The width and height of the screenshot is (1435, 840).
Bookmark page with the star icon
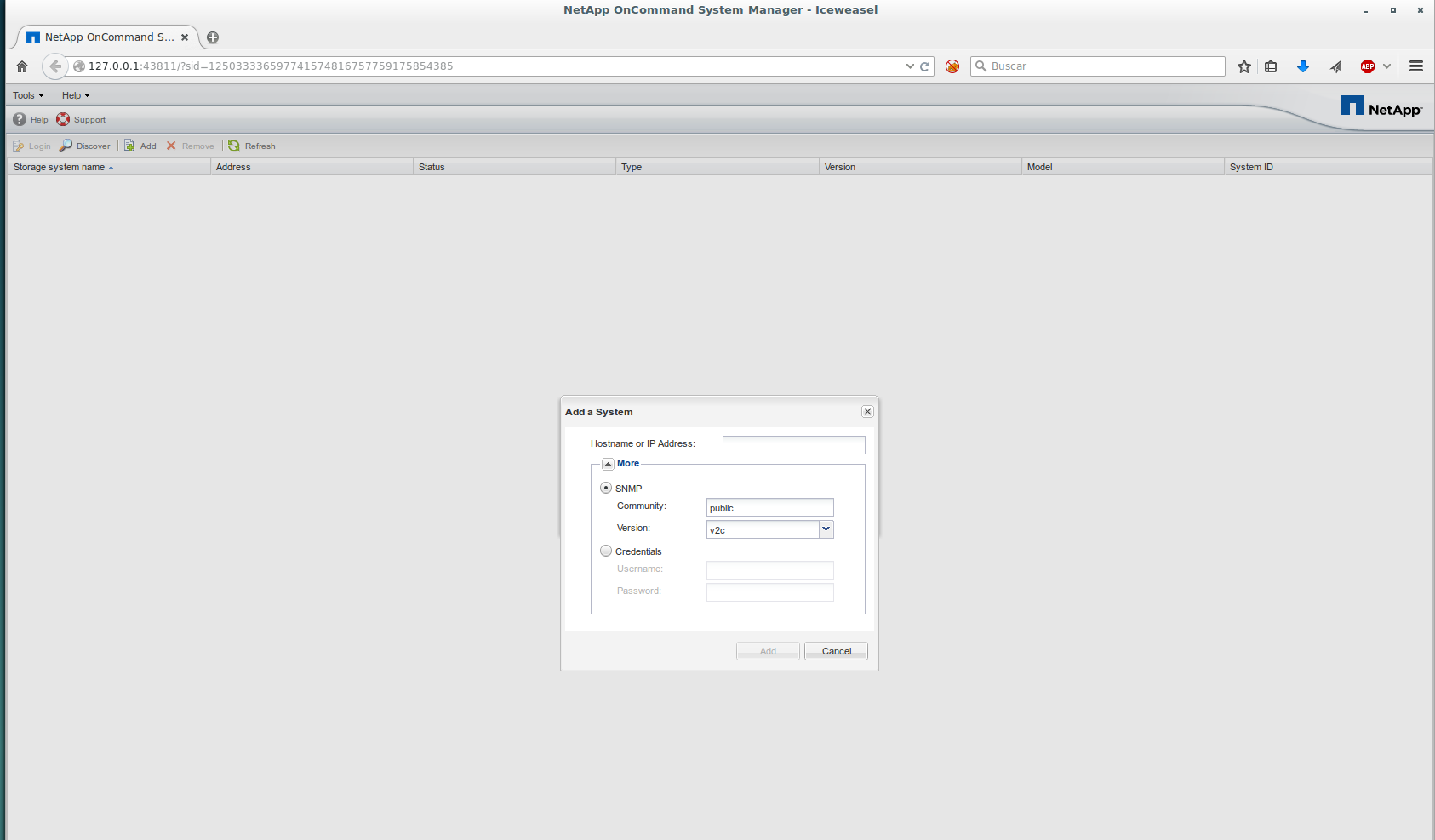point(1244,66)
